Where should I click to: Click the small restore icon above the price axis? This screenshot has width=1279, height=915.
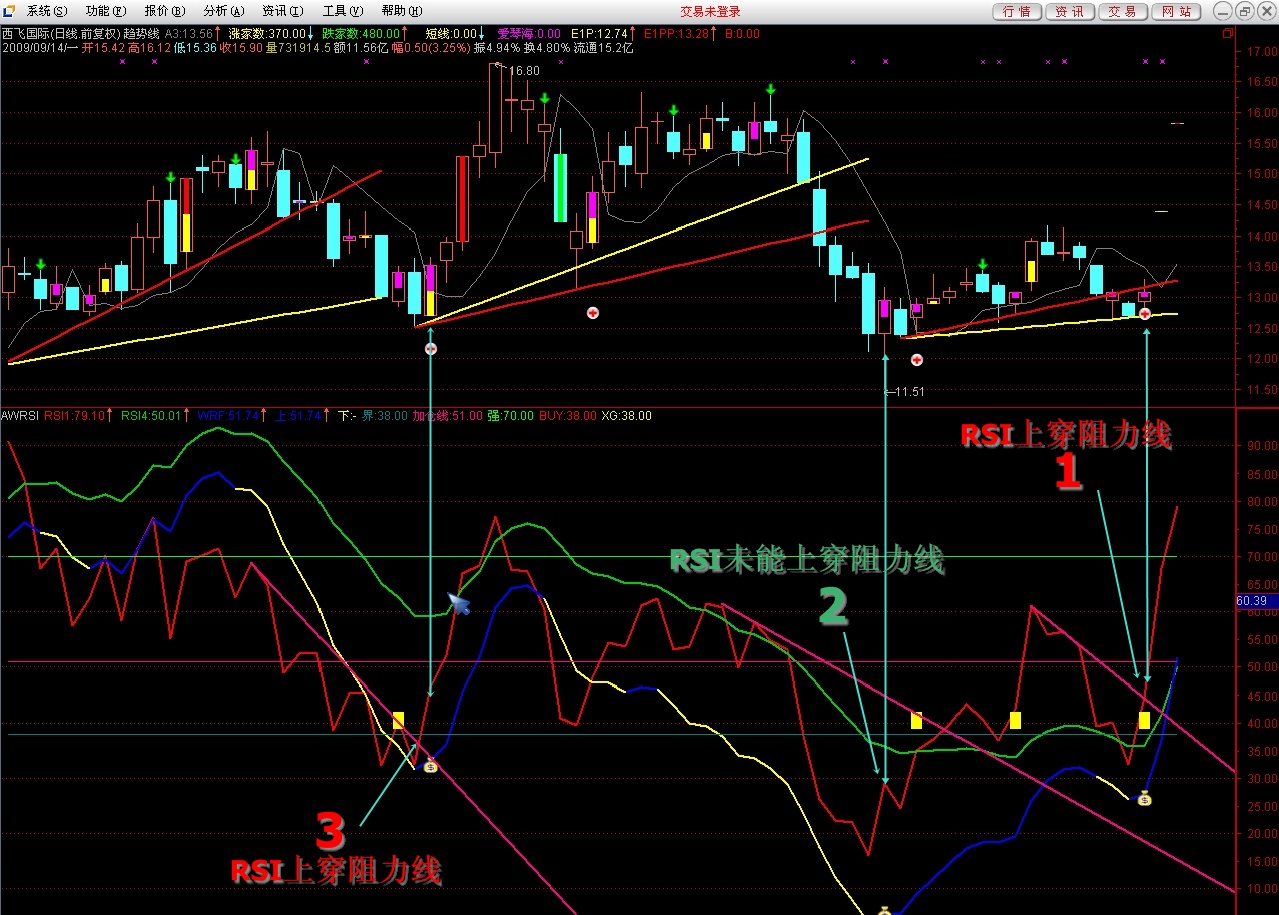tap(1228, 33)
